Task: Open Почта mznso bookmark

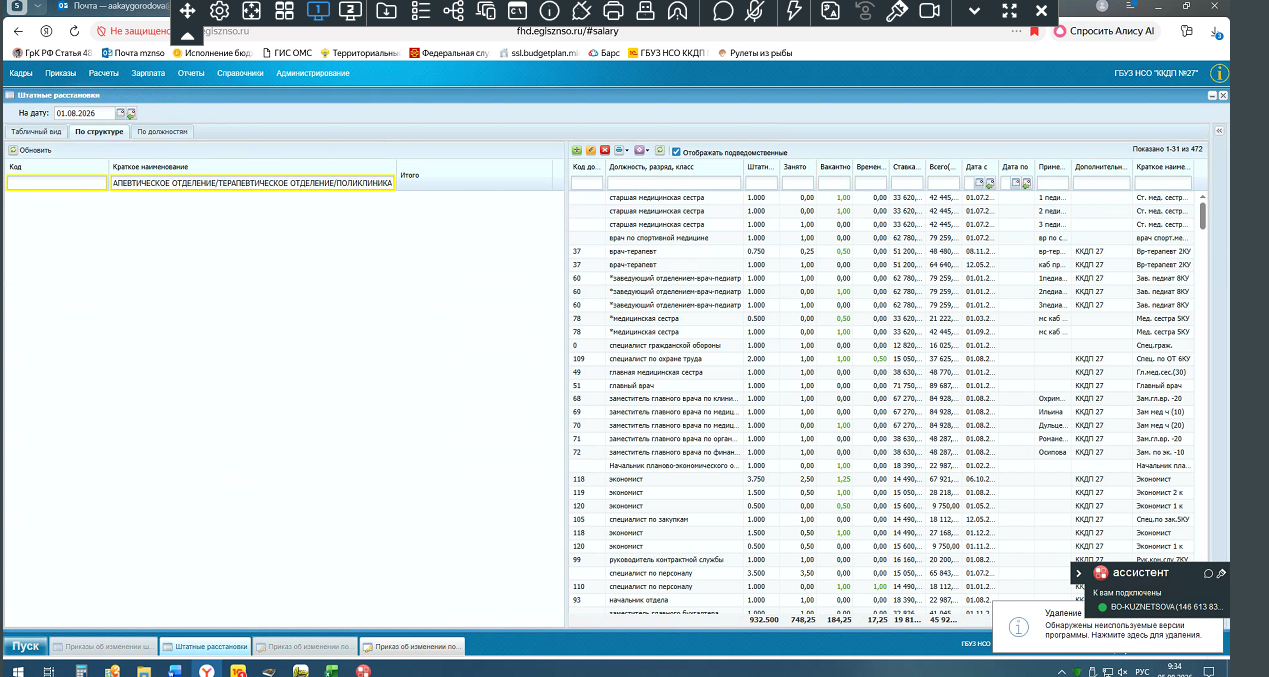Action: [x=133, y=52]
